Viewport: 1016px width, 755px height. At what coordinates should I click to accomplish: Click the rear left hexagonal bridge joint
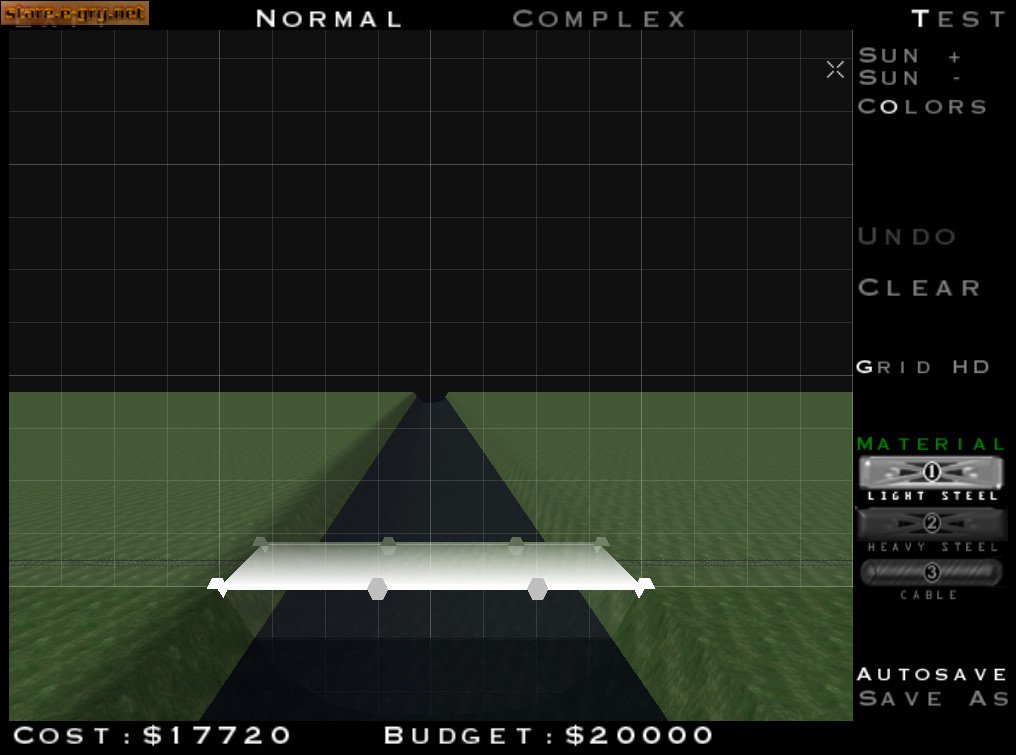[x=388, y=545]
